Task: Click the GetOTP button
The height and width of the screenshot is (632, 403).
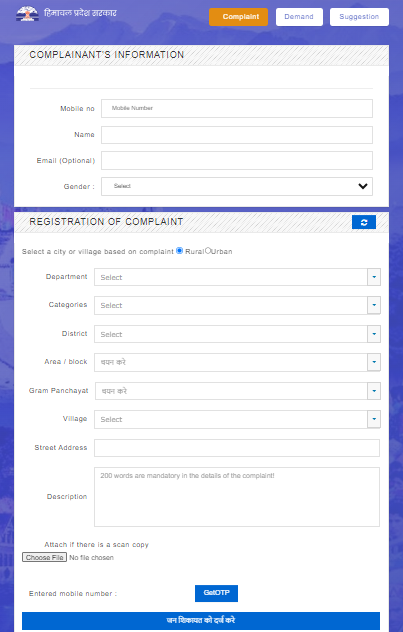Action: tap(216, 593)
